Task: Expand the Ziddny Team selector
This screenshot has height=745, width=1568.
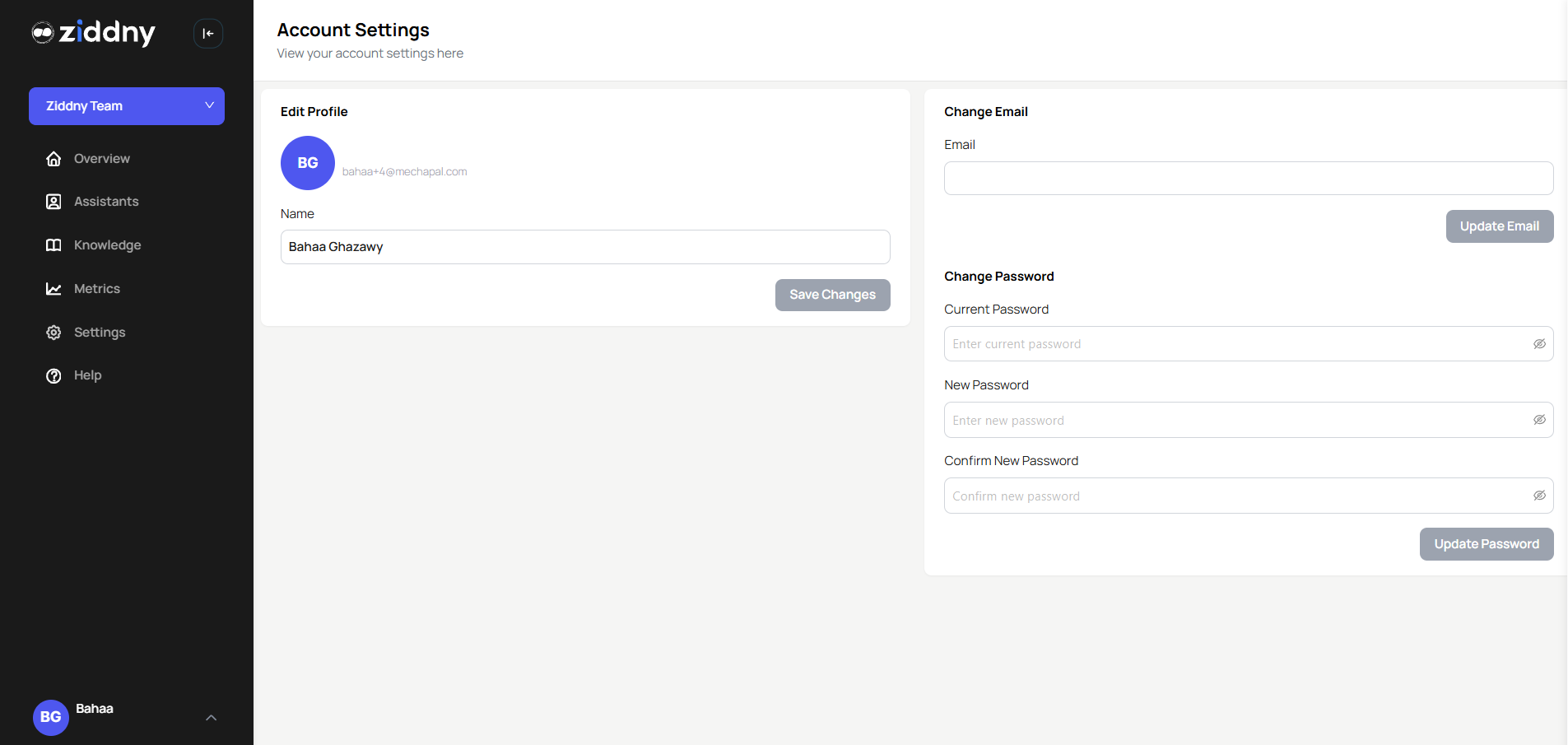Action: click(126, 105)
